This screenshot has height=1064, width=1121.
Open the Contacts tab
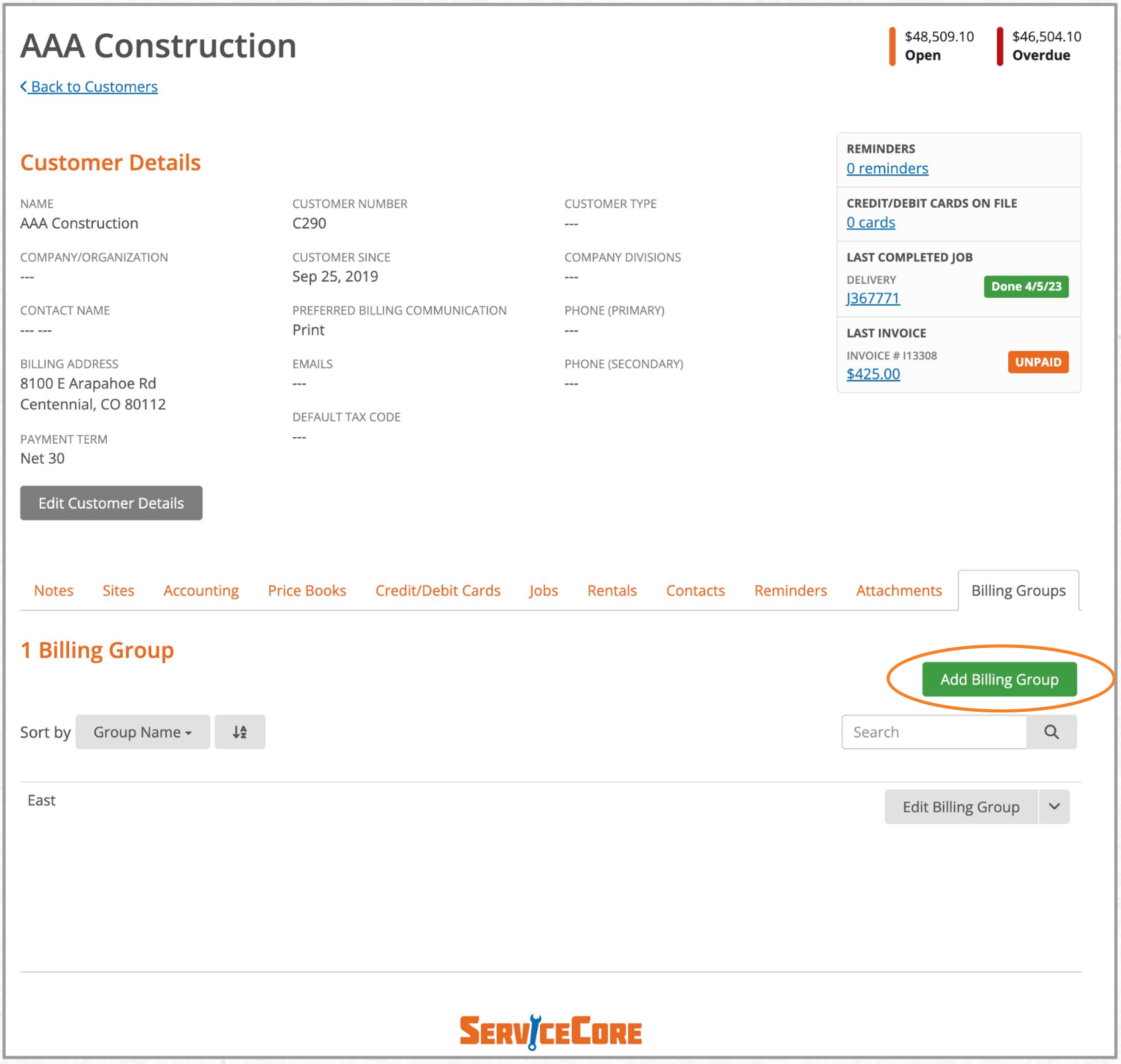[694, 590]
